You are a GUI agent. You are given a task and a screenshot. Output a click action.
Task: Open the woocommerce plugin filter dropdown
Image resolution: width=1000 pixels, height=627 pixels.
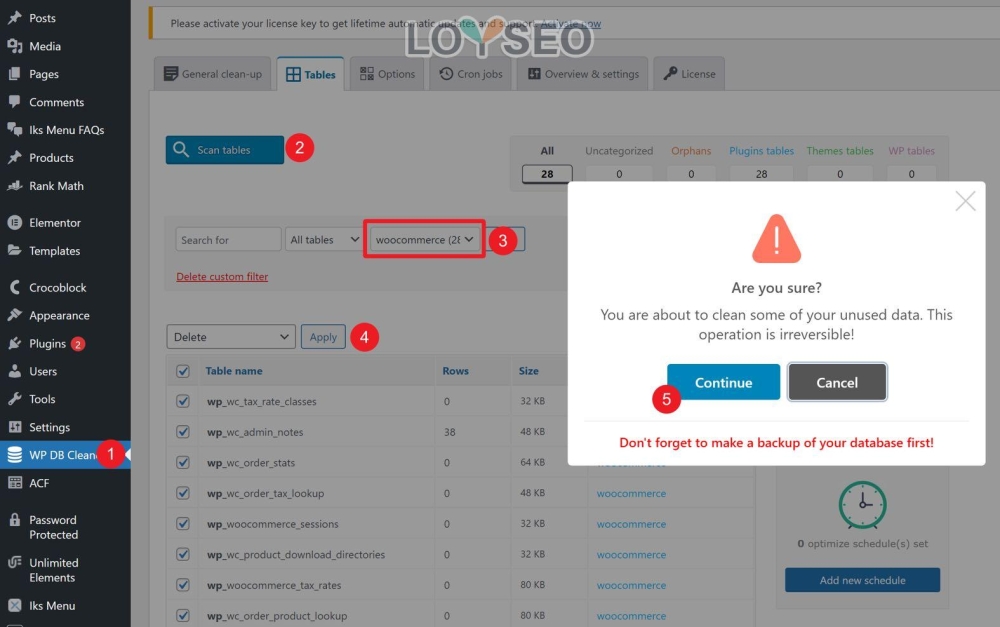[424, 239]
